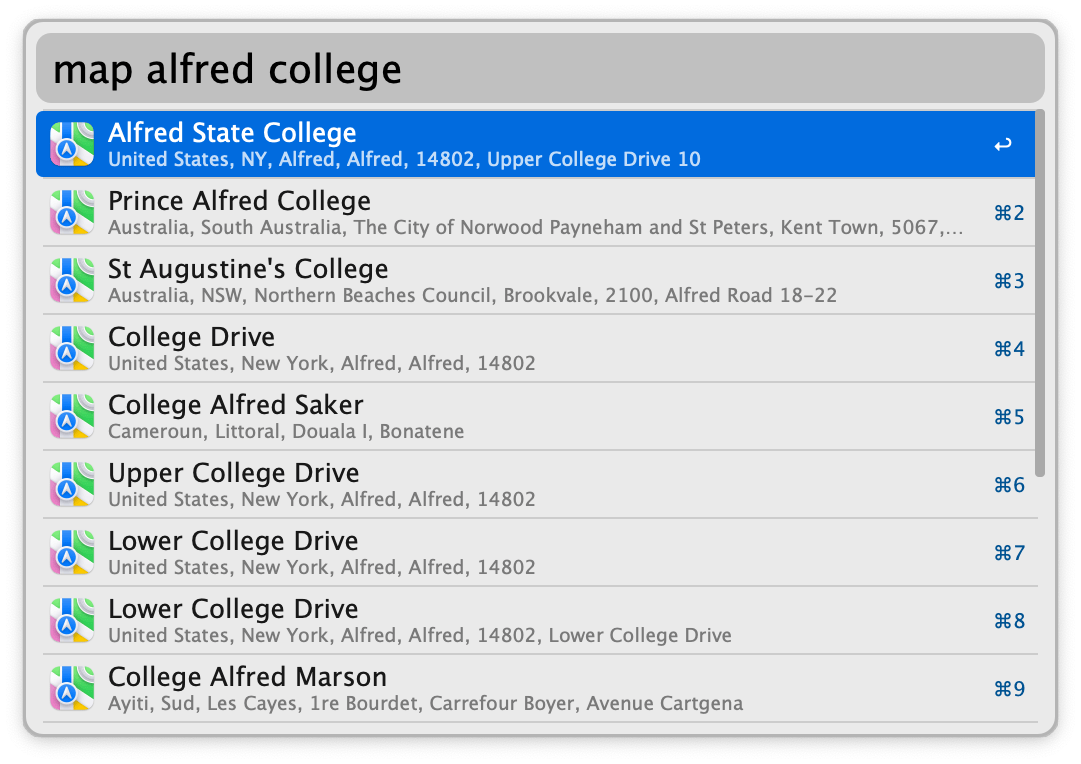Click the Brookvale Alfred Road 18-22 address subtitle
Viewport: 1081px width, 764px height.
pos(472,295)
